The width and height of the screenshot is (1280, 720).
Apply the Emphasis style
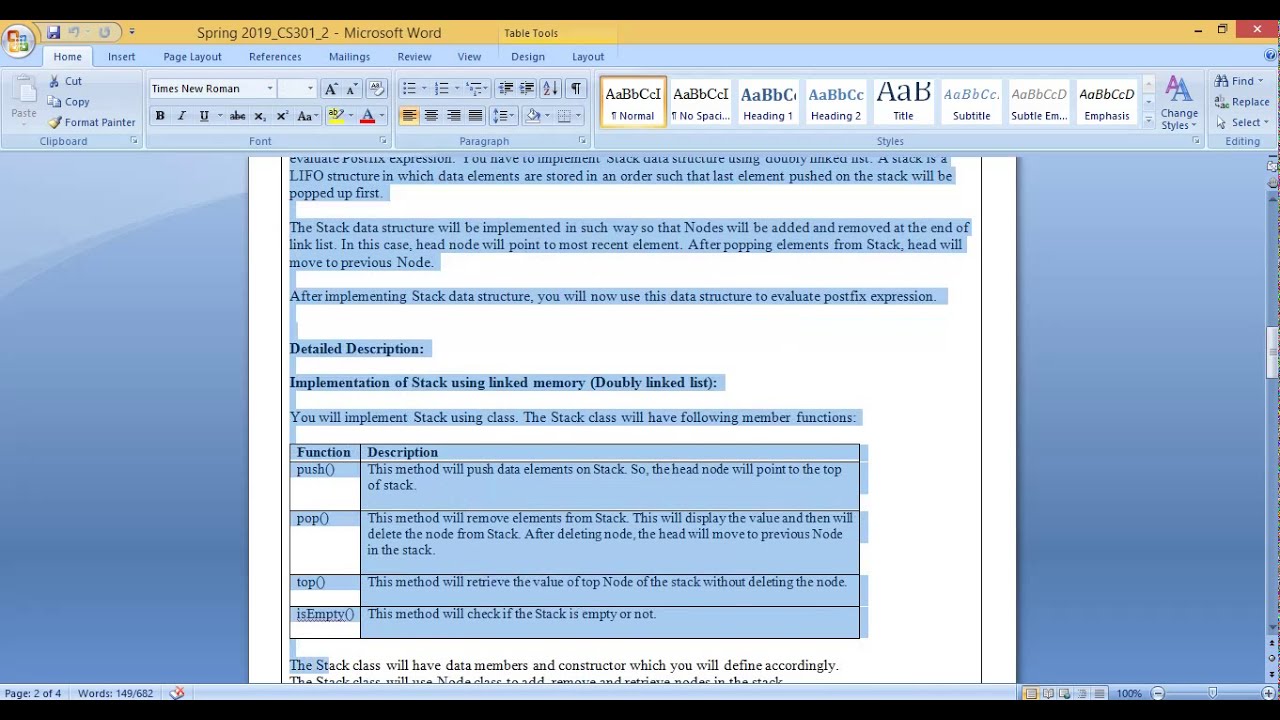(x=1106, y=103)
